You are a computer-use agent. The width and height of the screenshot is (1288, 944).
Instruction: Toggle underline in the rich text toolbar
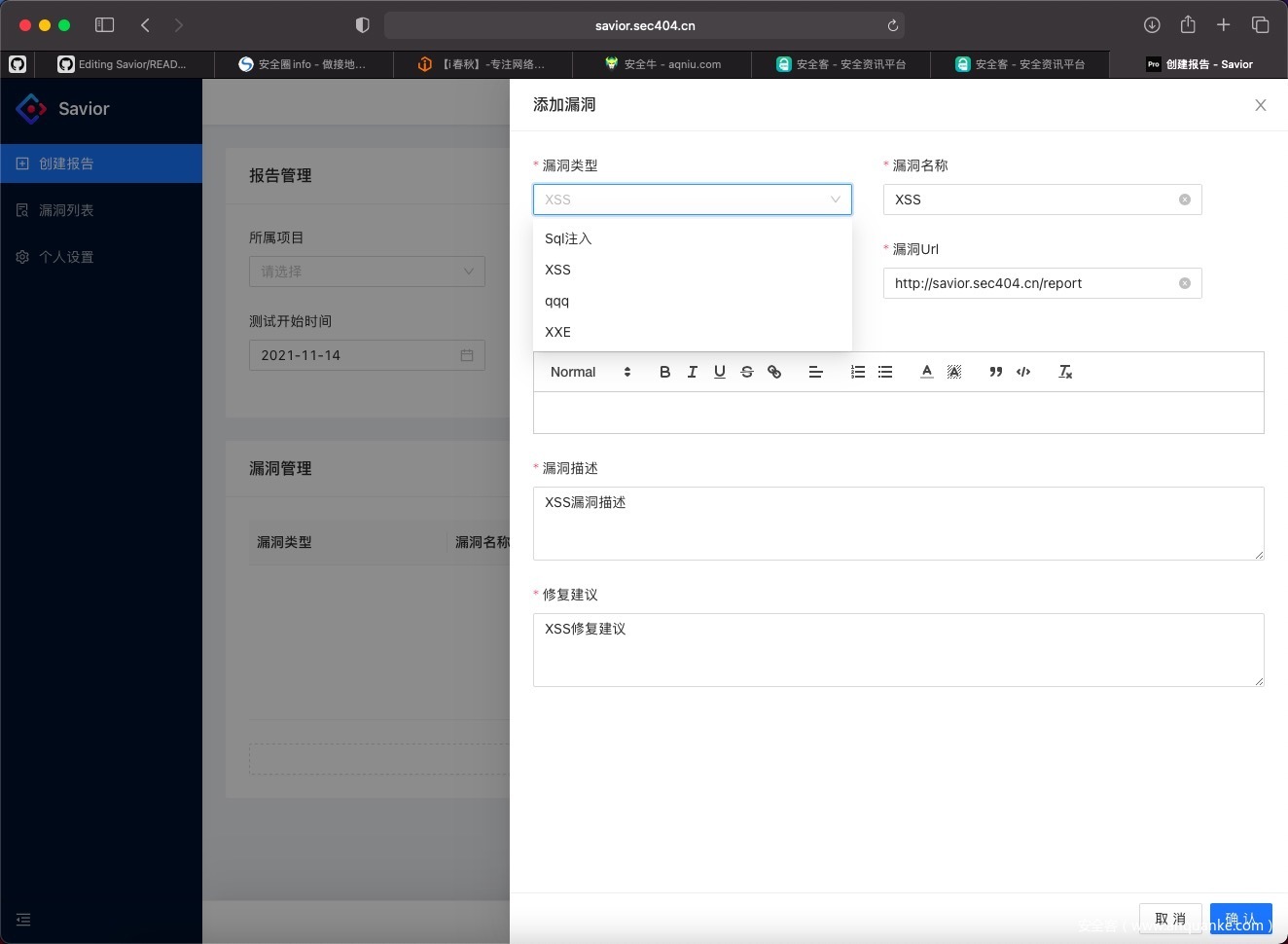point(719,372)
